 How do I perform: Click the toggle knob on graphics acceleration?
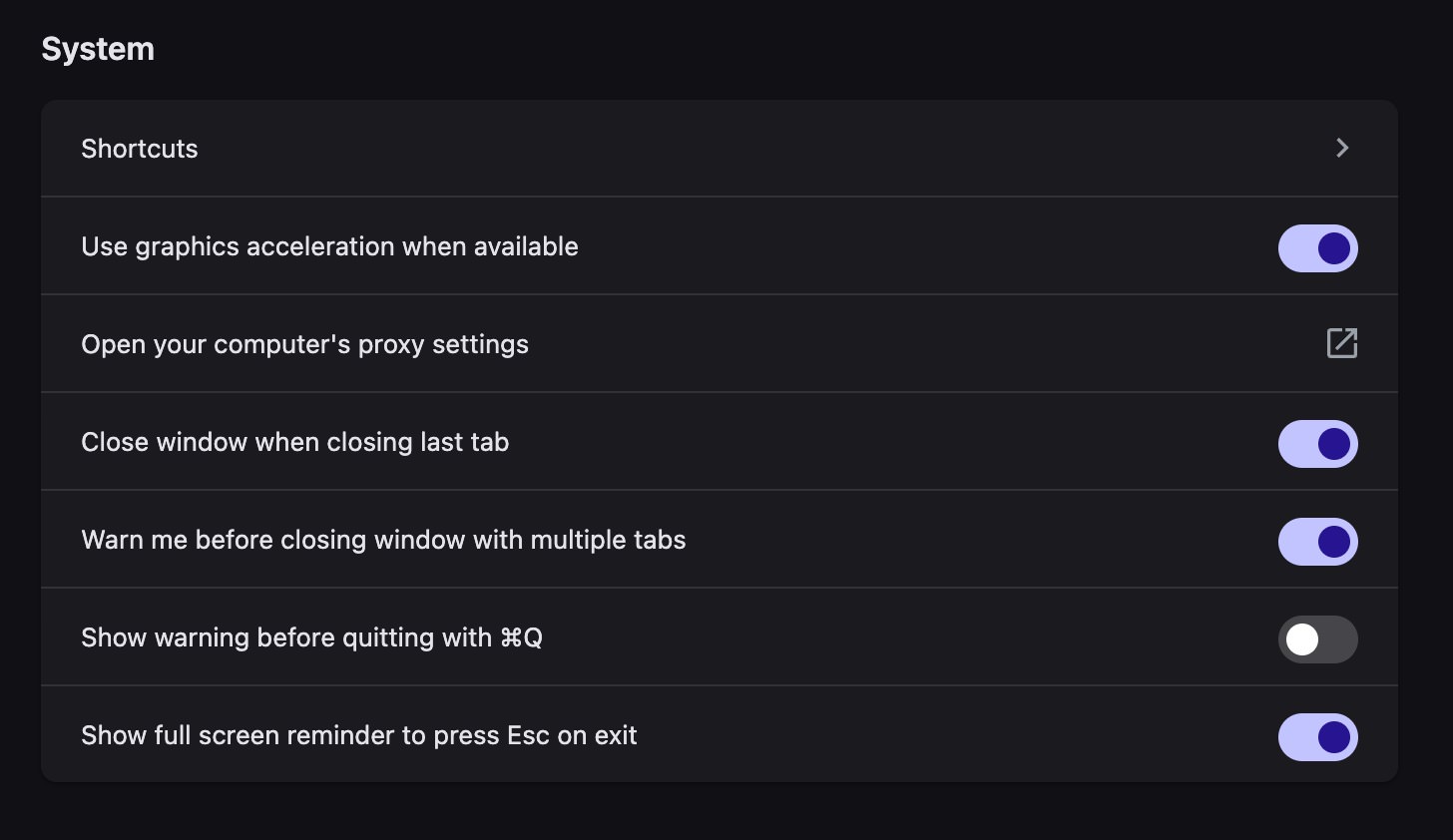[1334, 248]
